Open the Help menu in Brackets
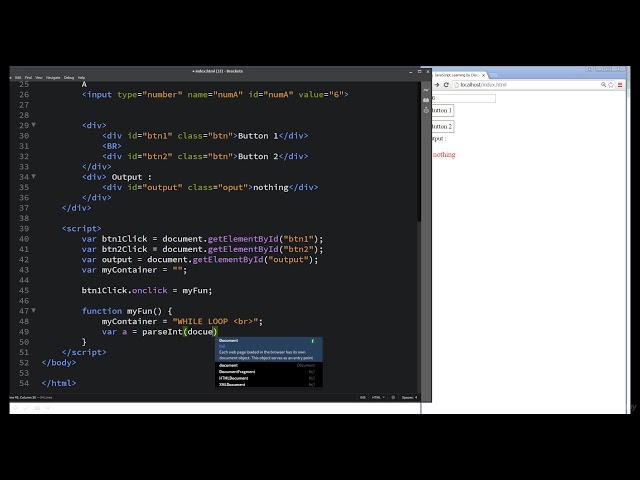Screen dimensions: 640x480 pos(82,78)
